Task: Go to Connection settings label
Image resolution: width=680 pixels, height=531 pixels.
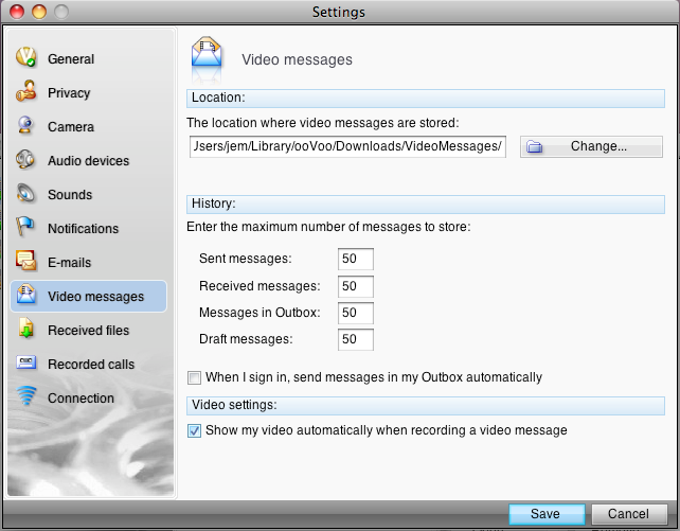Action: [81, 398]
